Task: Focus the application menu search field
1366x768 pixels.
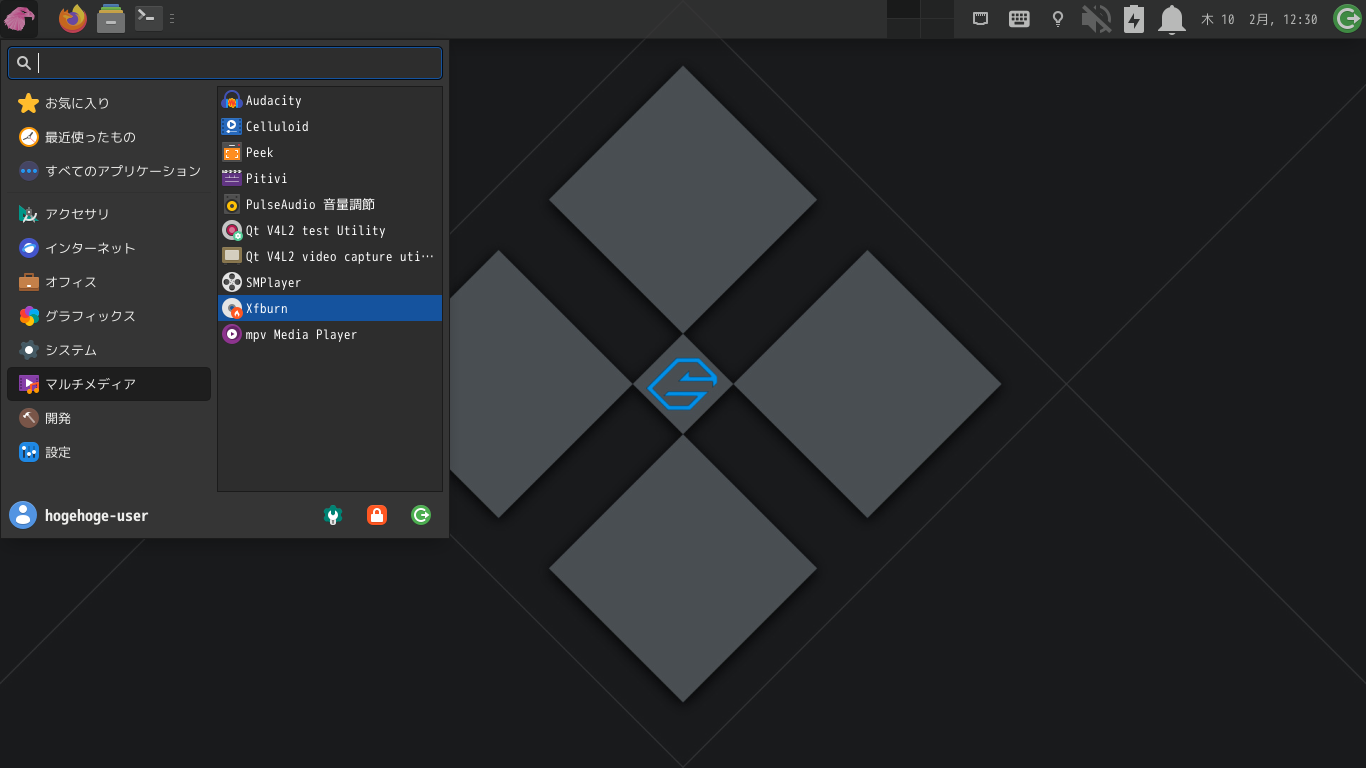Action: 225,63
